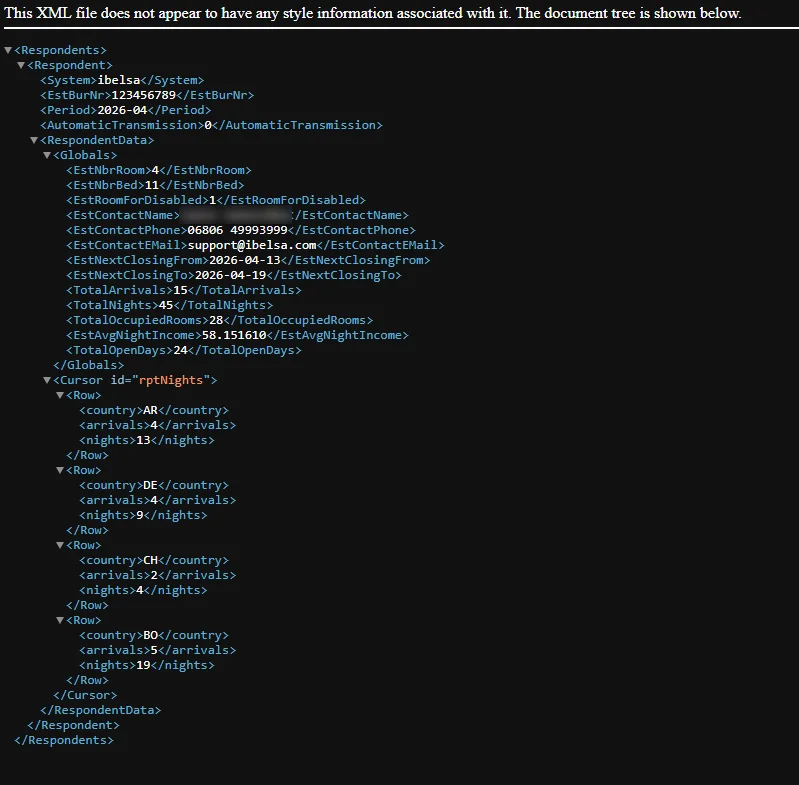Click the opening EstContactName tag
Viewport: 799px width, 785px height.
click(123, 215)
